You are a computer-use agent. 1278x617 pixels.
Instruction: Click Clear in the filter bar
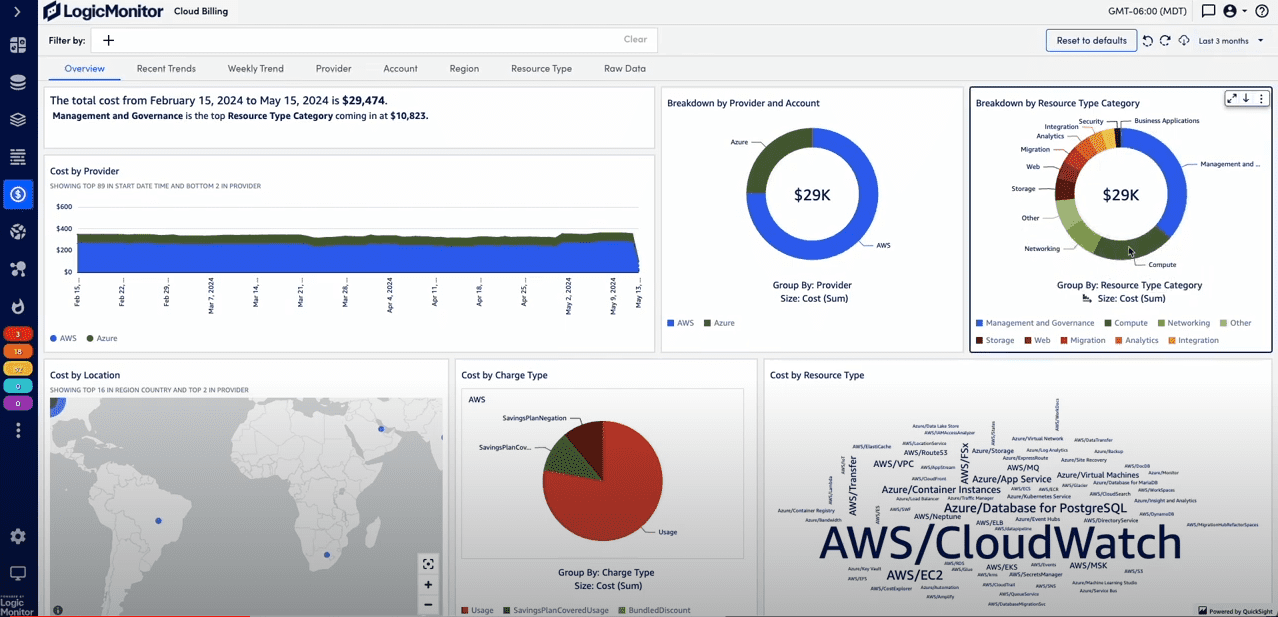pyautogui.click(x=635, y=40)
